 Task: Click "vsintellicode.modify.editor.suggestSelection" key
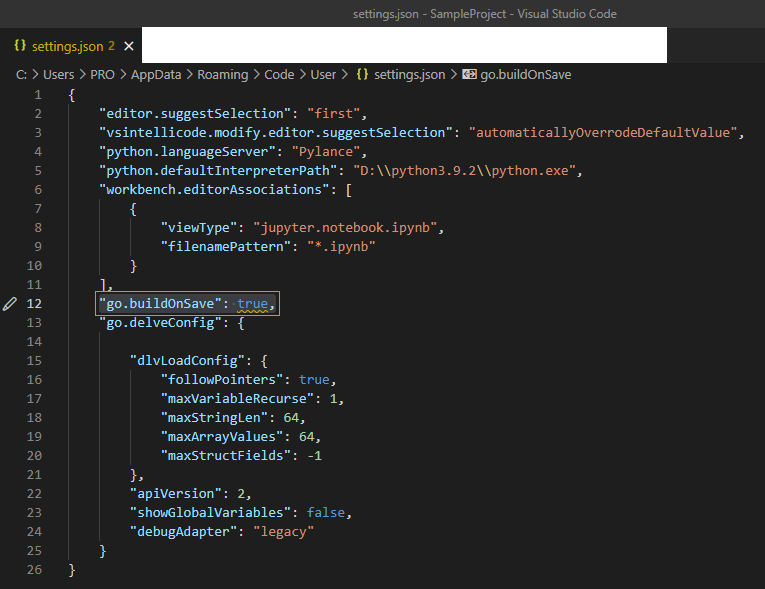point(276,132)
